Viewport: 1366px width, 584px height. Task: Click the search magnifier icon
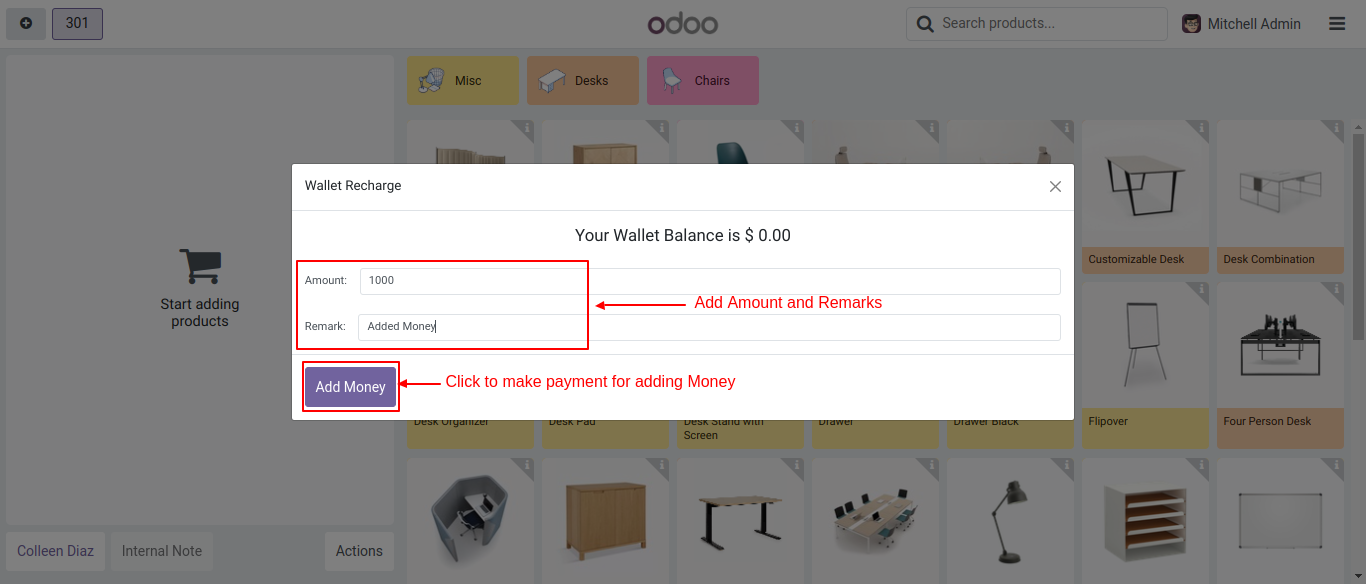925,24
